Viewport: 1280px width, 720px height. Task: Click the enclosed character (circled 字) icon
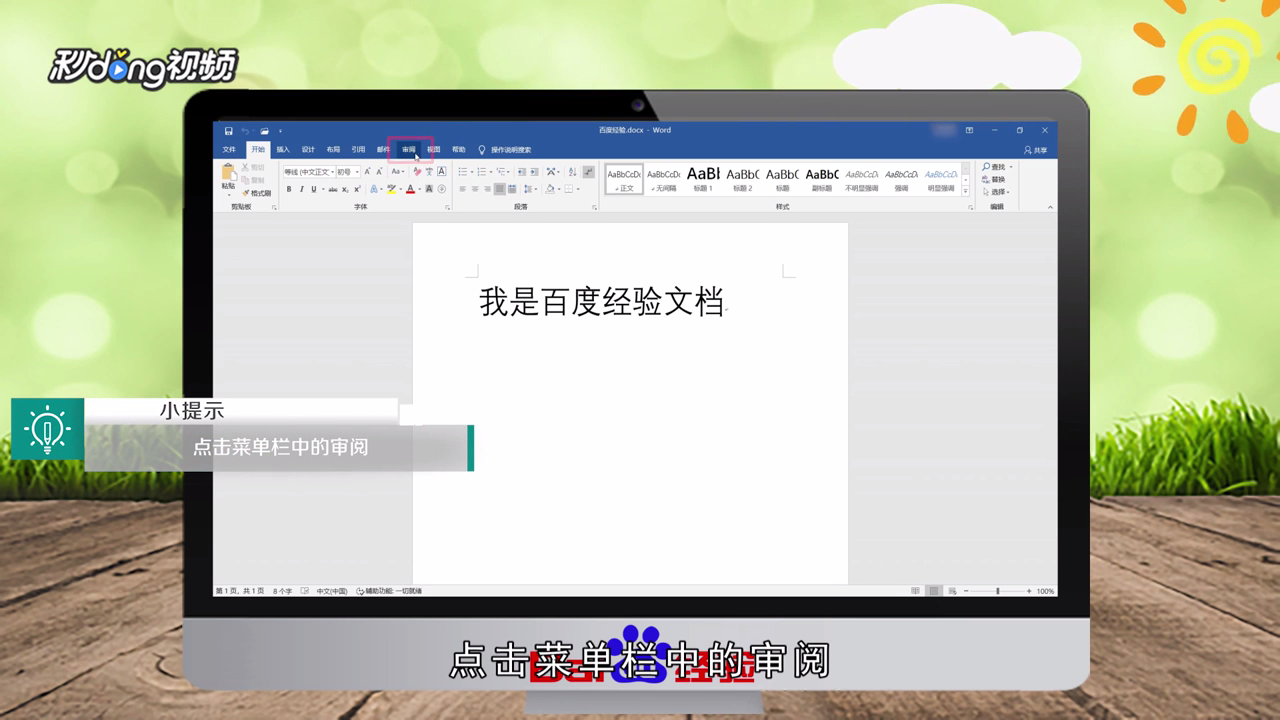442,189
